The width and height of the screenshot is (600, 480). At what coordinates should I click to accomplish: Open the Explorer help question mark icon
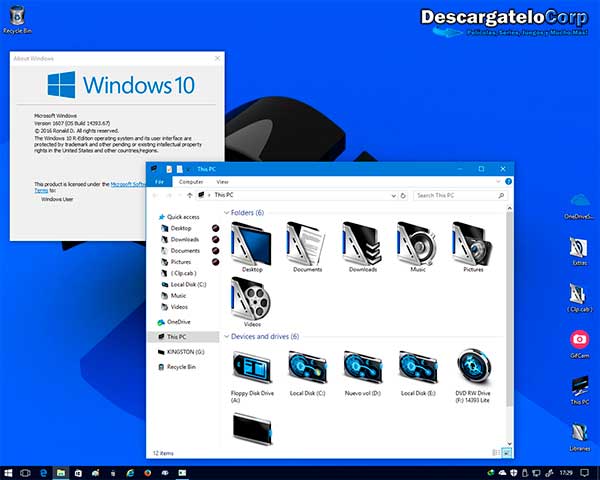[508, 181]
